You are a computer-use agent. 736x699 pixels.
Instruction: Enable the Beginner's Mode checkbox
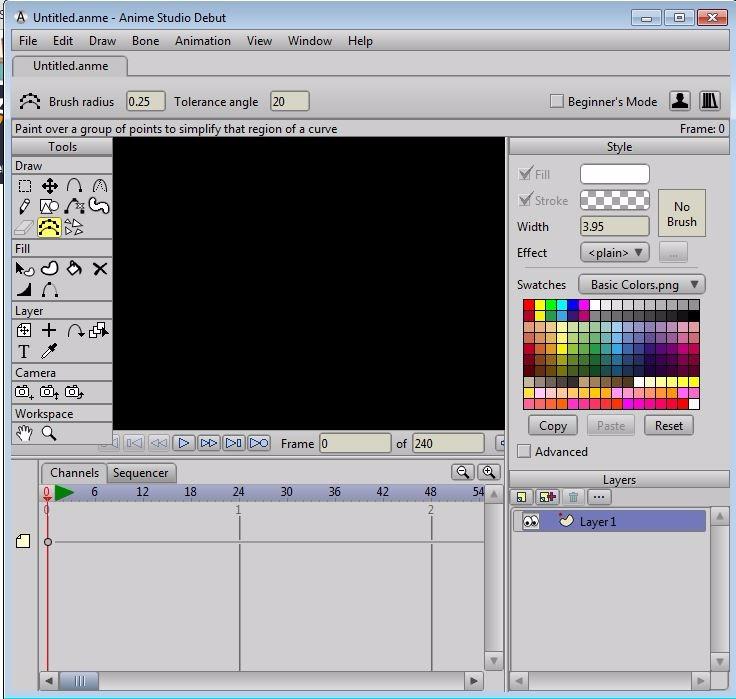click(557, 101)
